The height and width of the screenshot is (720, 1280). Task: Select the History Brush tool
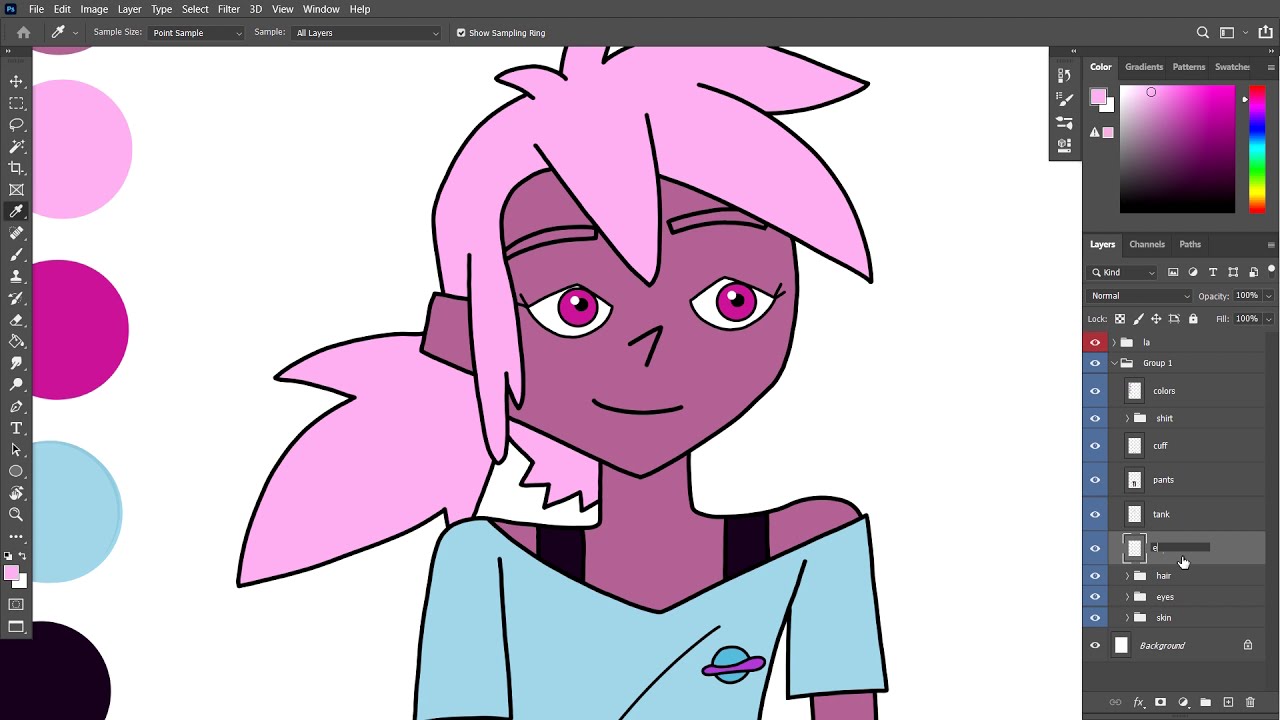pyautogui.click(x=16, y=298)
